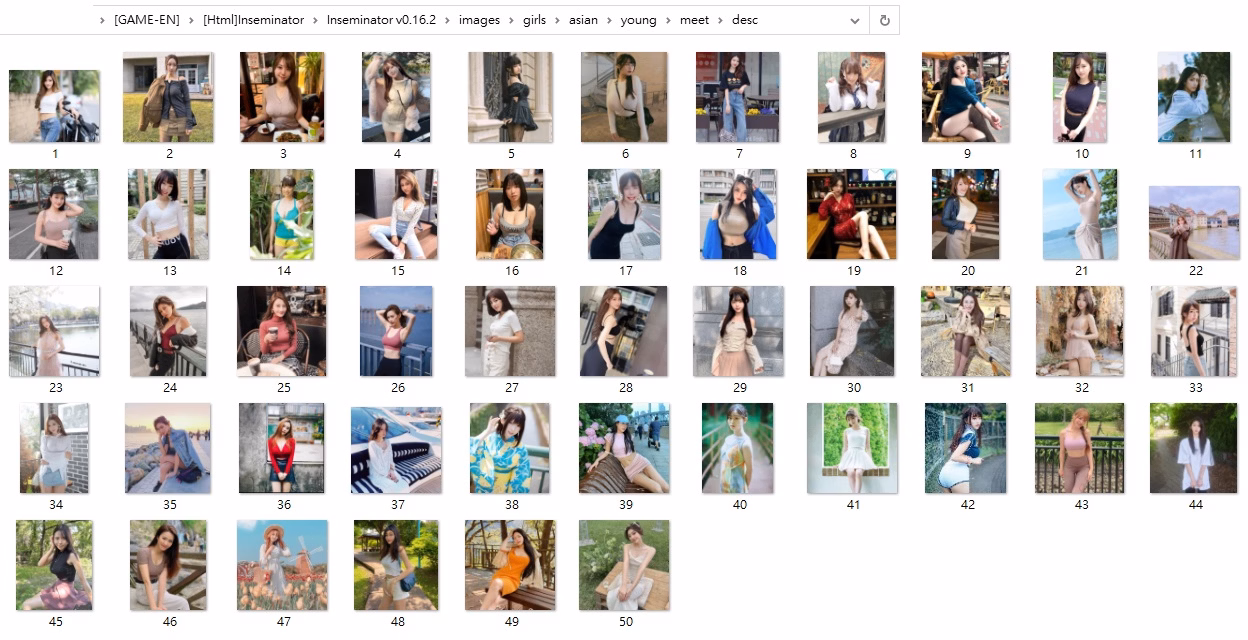Viewport: 1248px width, 640px height.
Task: Select the young breadcrumb segment
Action: point(638,20)
